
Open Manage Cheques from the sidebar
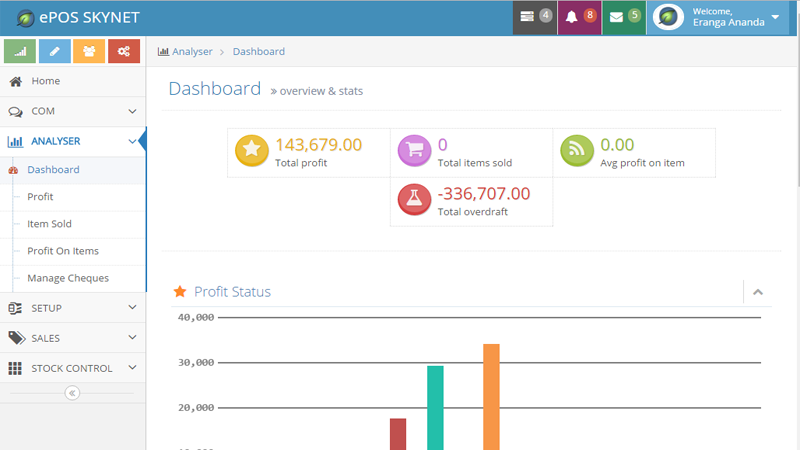tap(68, 278)
